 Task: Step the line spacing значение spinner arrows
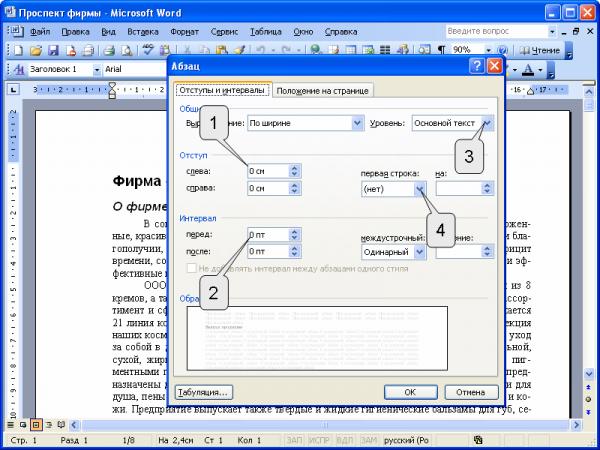tap(487, 252)
